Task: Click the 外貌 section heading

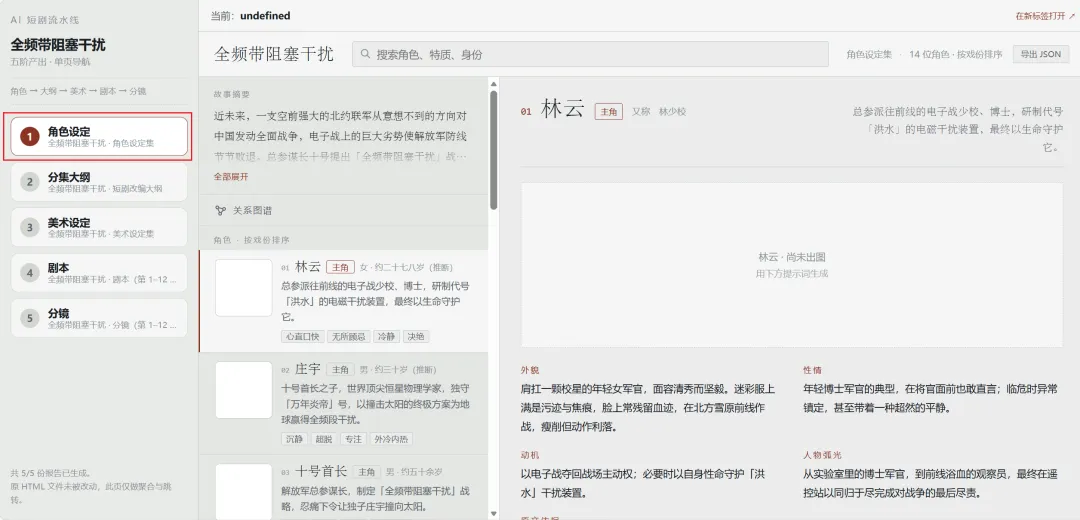Action: [x=530, y=371]
